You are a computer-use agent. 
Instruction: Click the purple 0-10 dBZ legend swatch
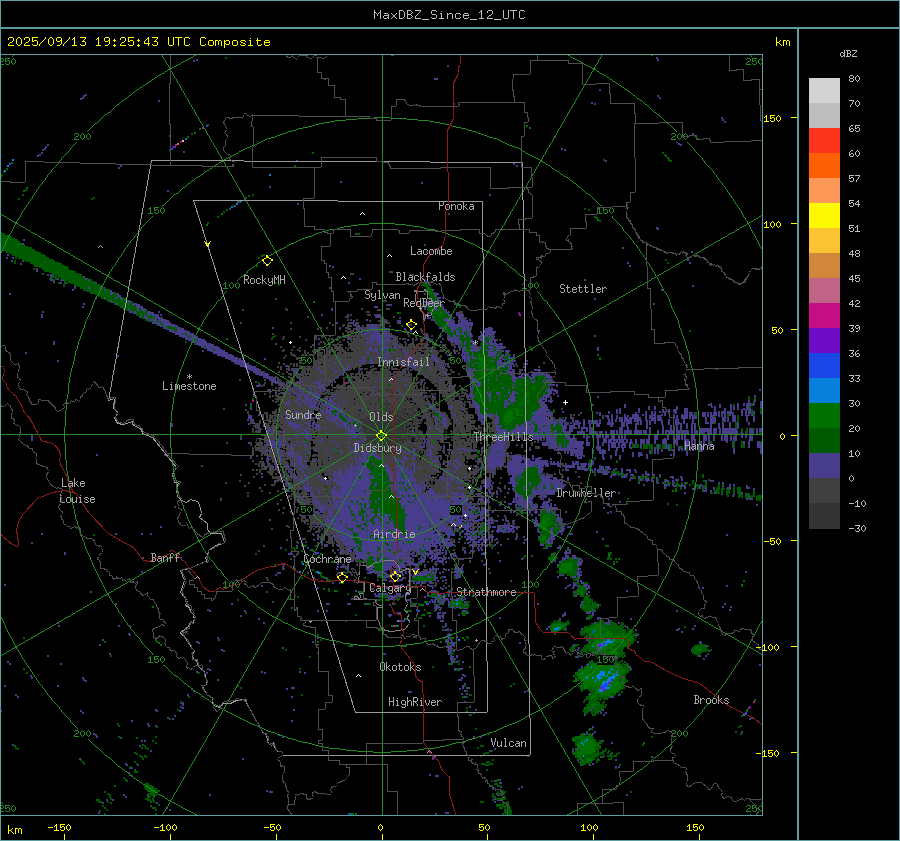tap(824, 466)
